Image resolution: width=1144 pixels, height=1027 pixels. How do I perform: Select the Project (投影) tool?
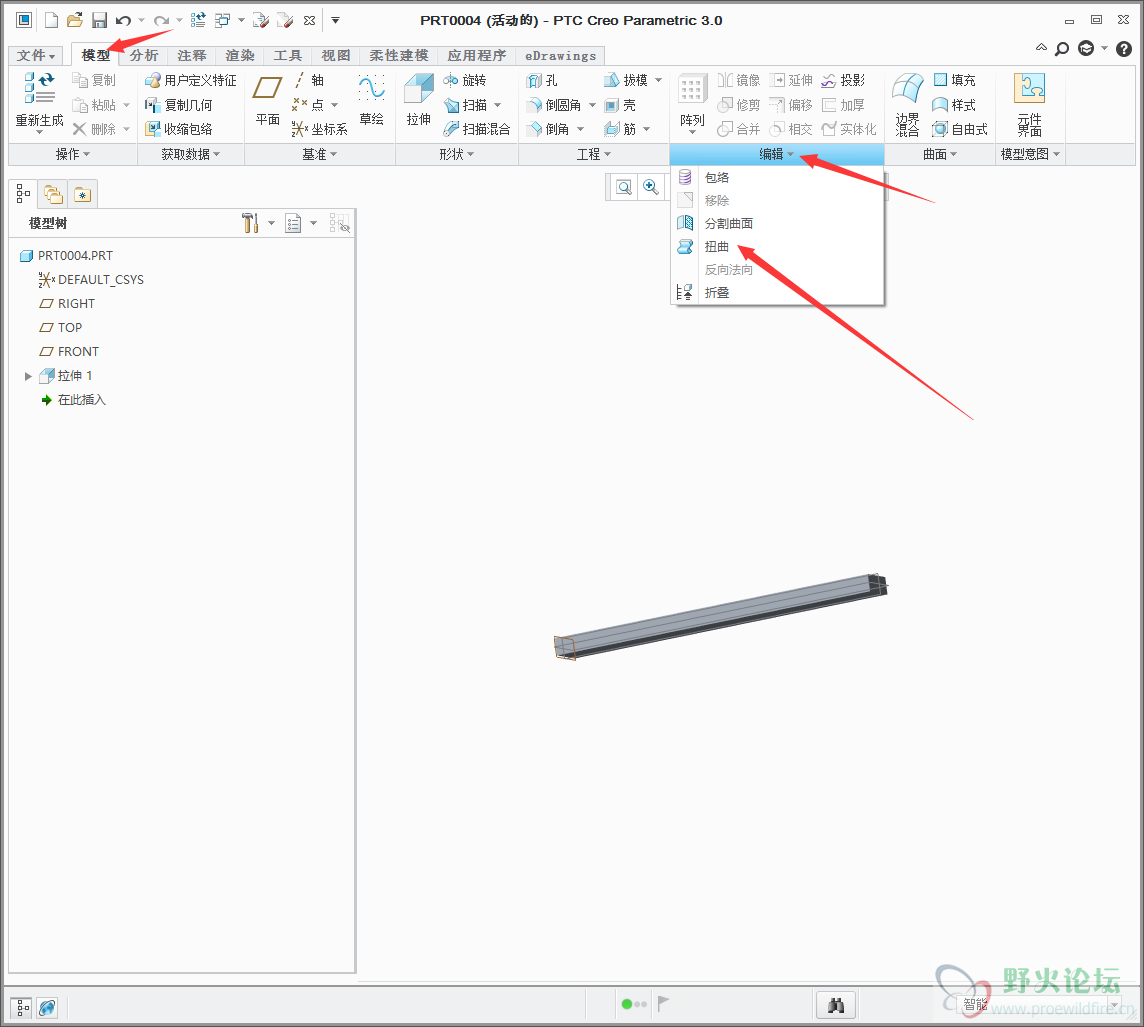843,80
